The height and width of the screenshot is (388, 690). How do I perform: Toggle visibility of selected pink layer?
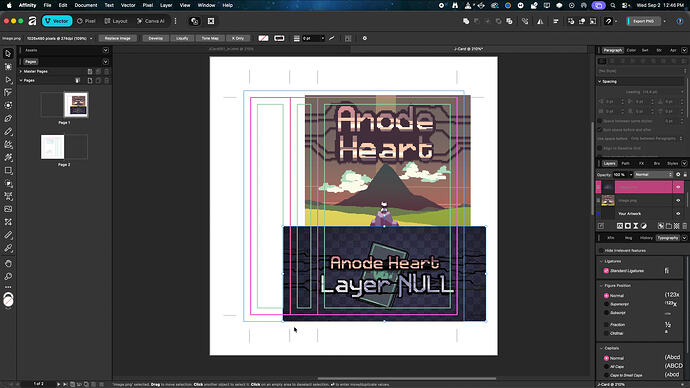pyautogui.click(x=678, y=187)
